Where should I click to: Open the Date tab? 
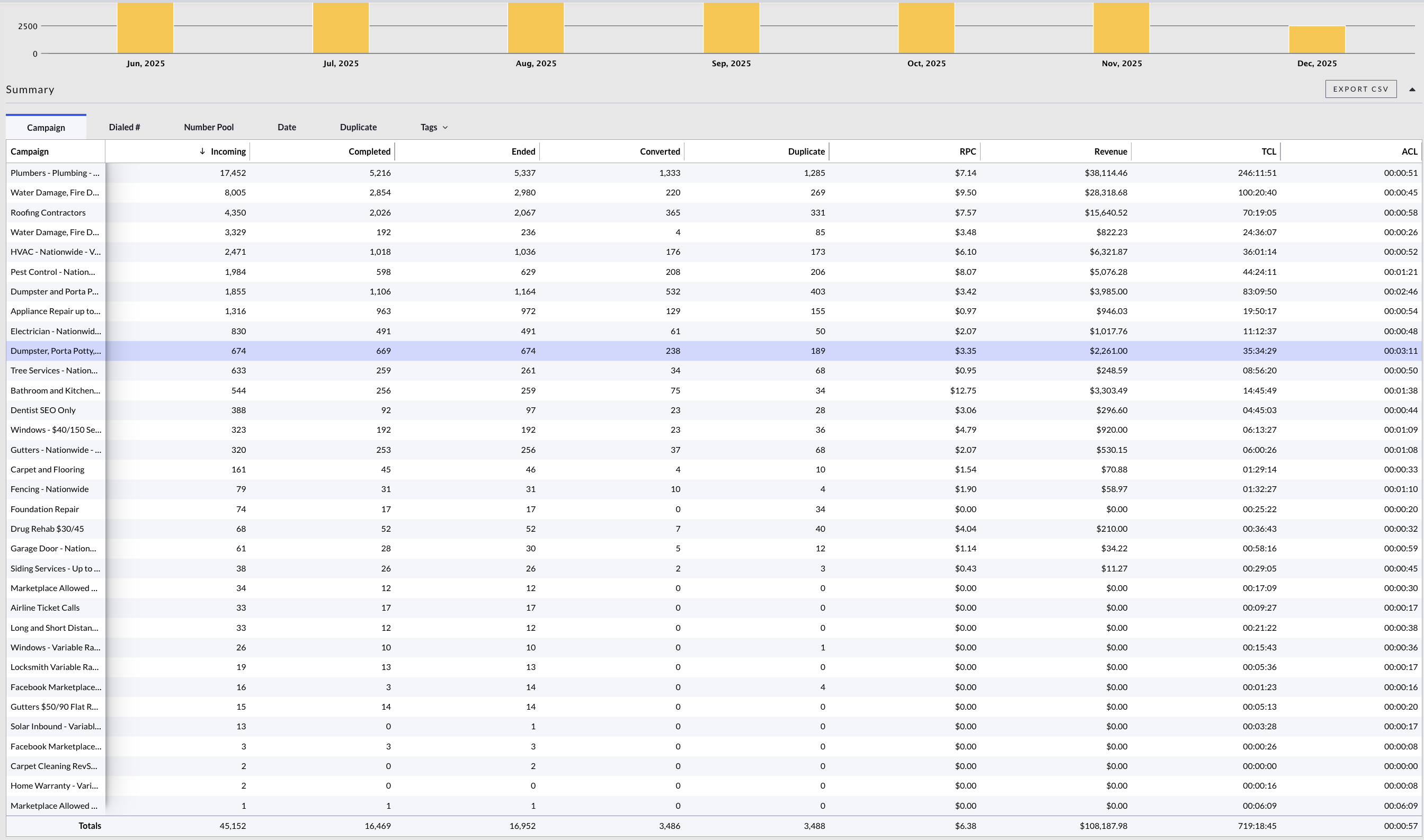coord(287,127)
